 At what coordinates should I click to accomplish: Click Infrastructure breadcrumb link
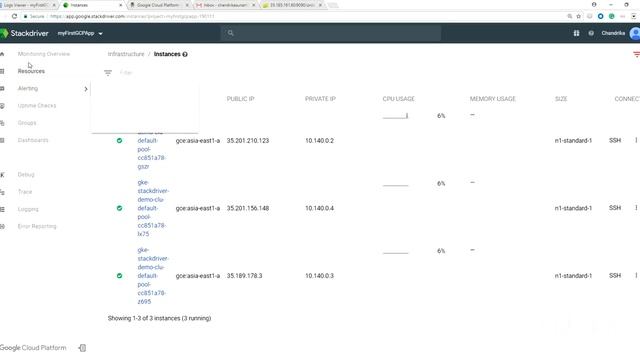click(126, 54)
